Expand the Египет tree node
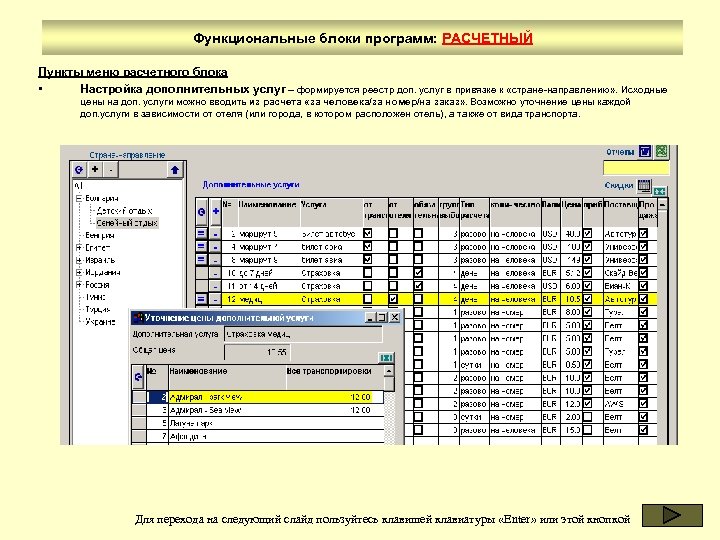 click(x=79, y=248)
